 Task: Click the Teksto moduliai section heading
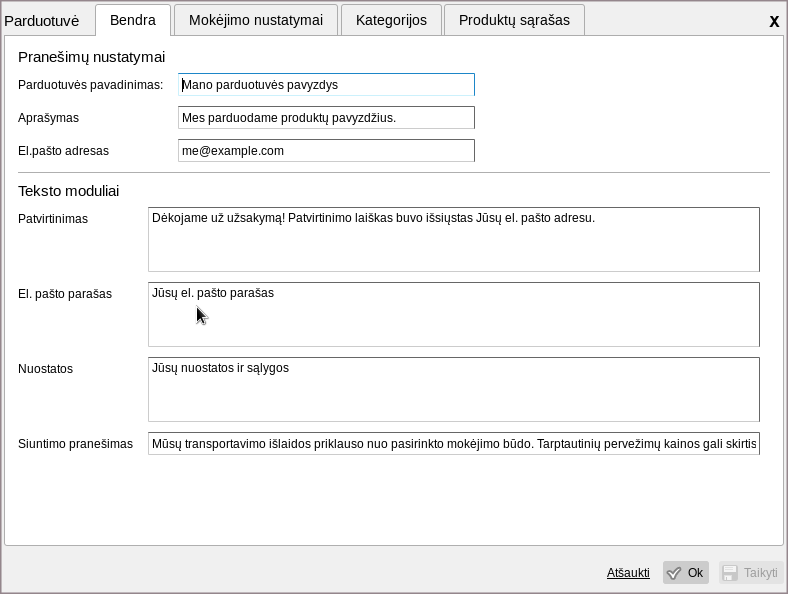[x=68, y=190]
